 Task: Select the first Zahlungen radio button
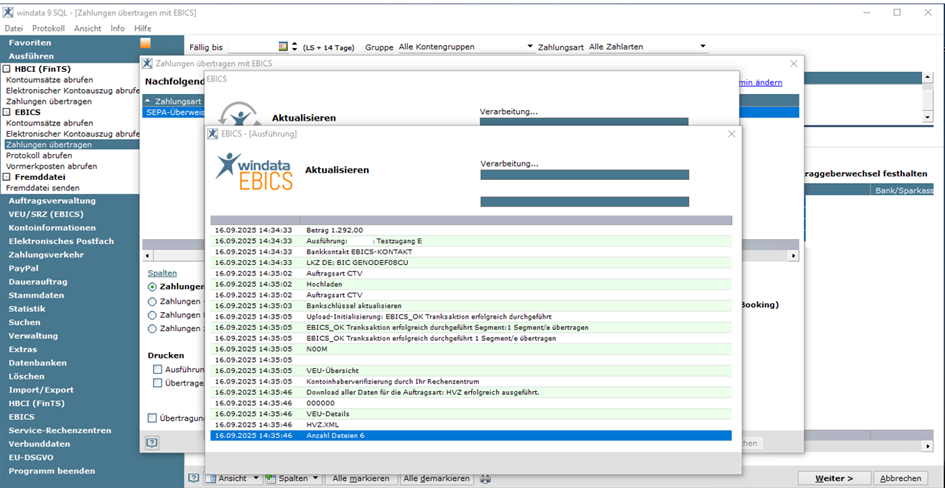tap(153, 286)
